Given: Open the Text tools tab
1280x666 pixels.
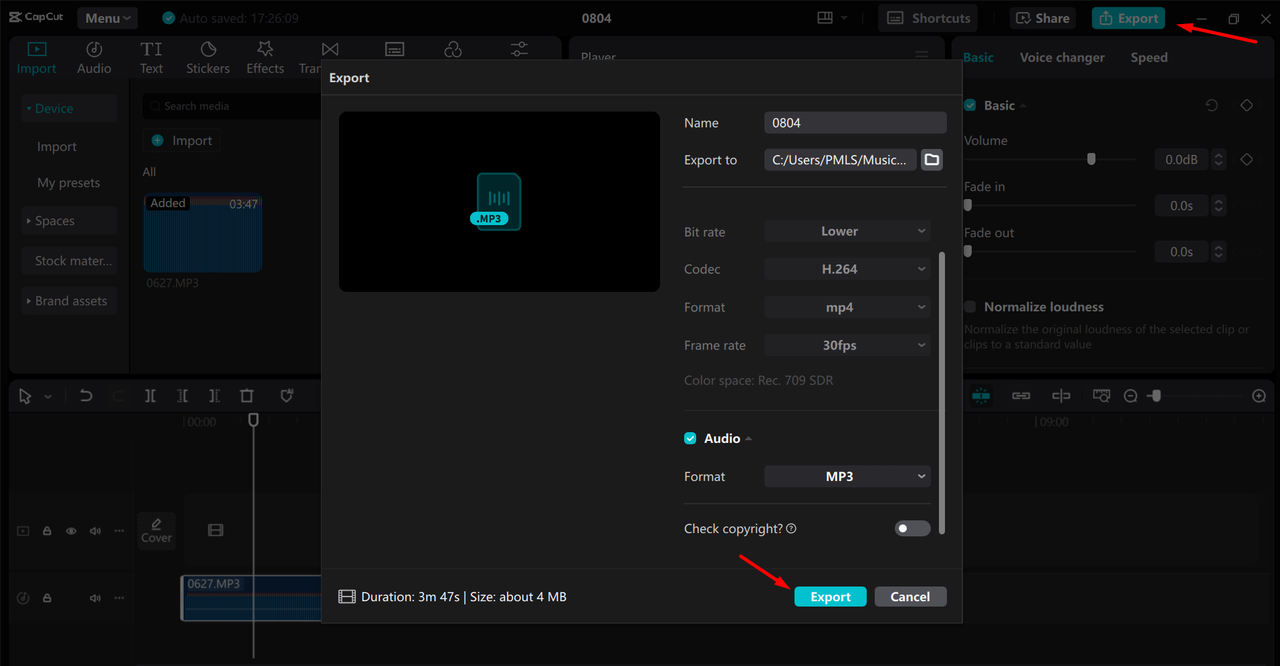Looking at the screenshot, I should pyautogui.click(x=151, y=58).
